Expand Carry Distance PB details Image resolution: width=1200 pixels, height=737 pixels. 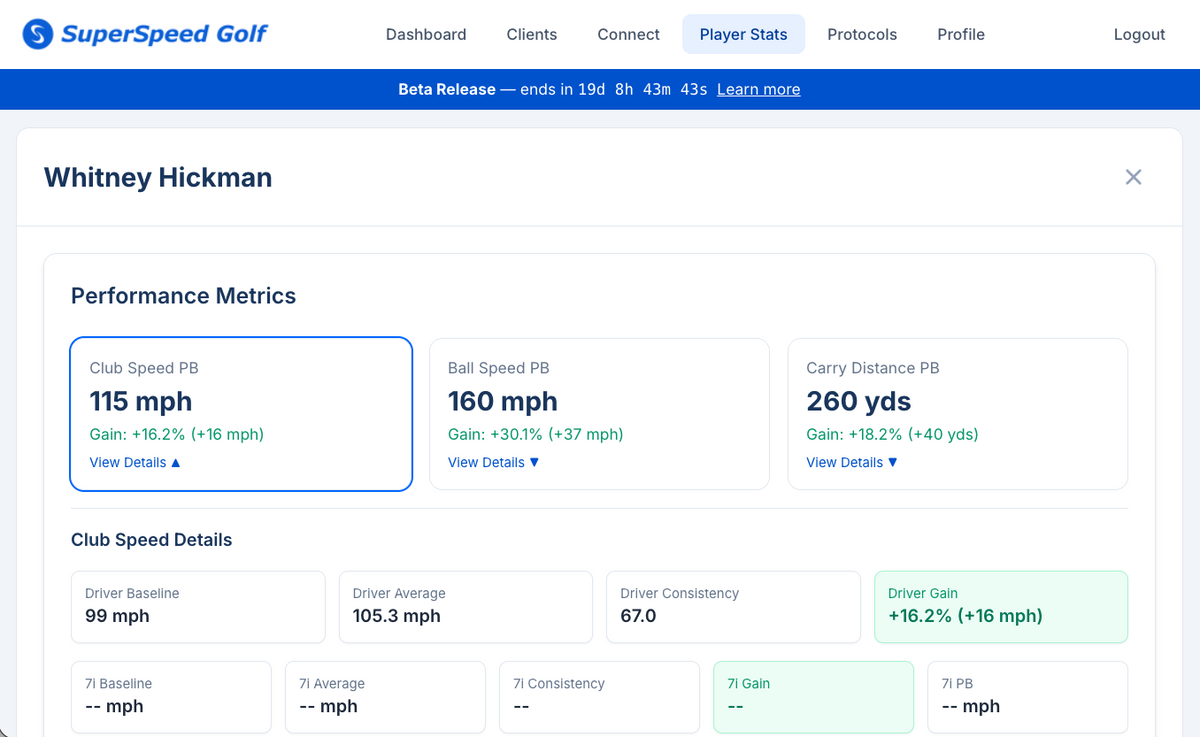click(x=850, y=462)
